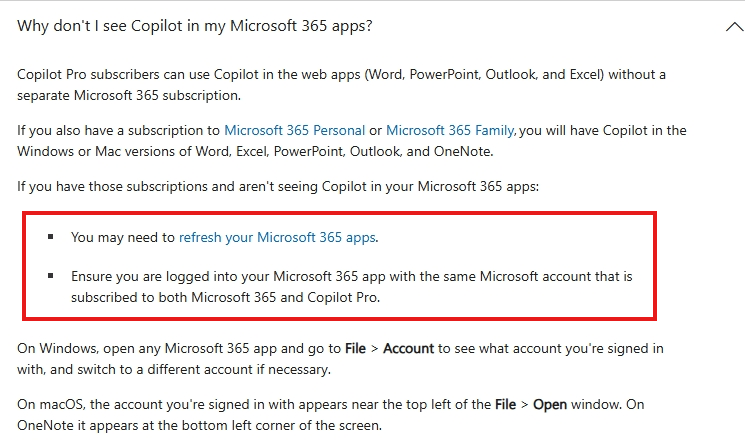
Task: Click the "Why don't I see Copilot" heading
Action: click(x=195, y=25)
